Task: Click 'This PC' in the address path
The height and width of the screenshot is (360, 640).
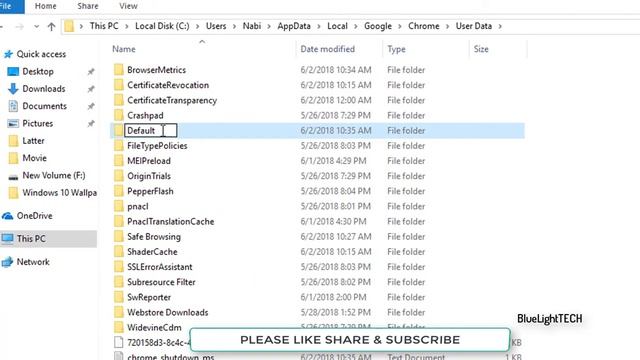Action: coord(104,26)
